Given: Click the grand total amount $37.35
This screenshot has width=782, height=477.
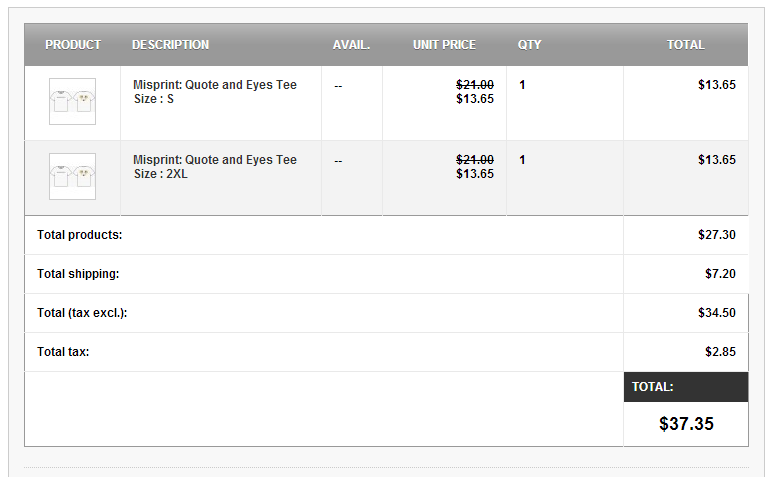Looking at the screenshot, I should 686,424.
